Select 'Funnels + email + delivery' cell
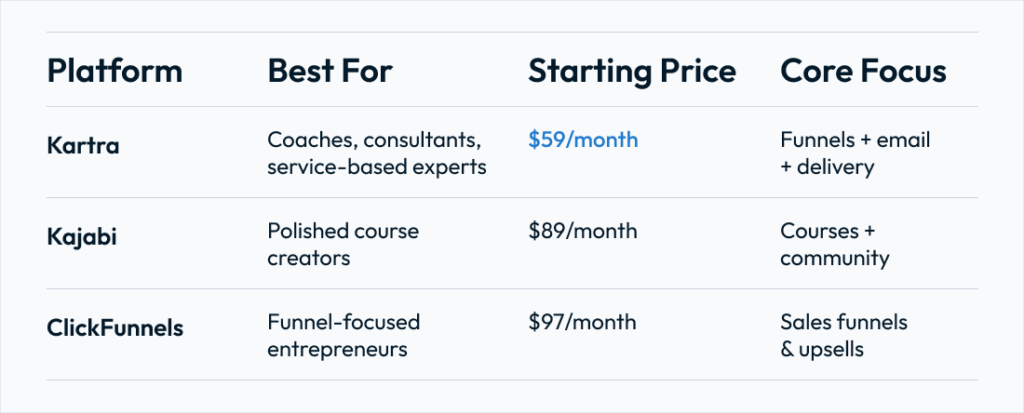Viewport: 1024px width, 413px height. click(855, 153)
